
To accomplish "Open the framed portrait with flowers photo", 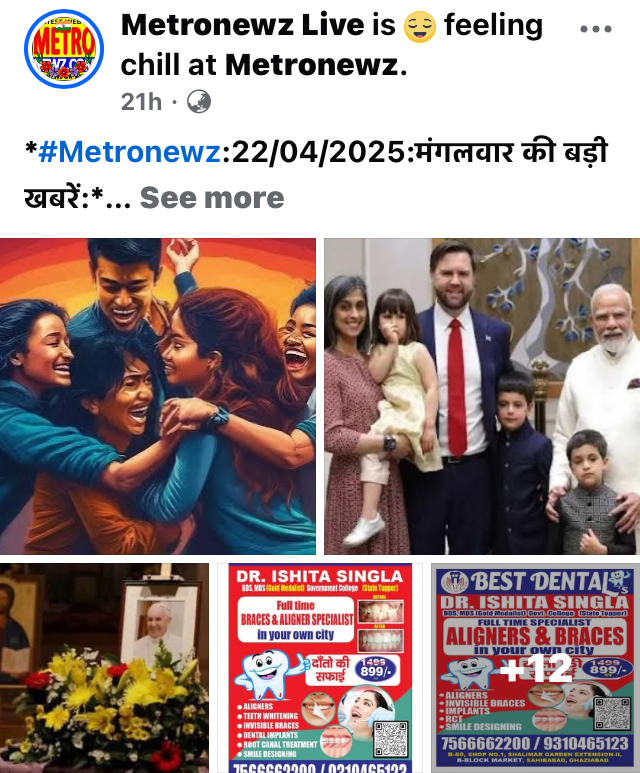I will coord(104,668).
